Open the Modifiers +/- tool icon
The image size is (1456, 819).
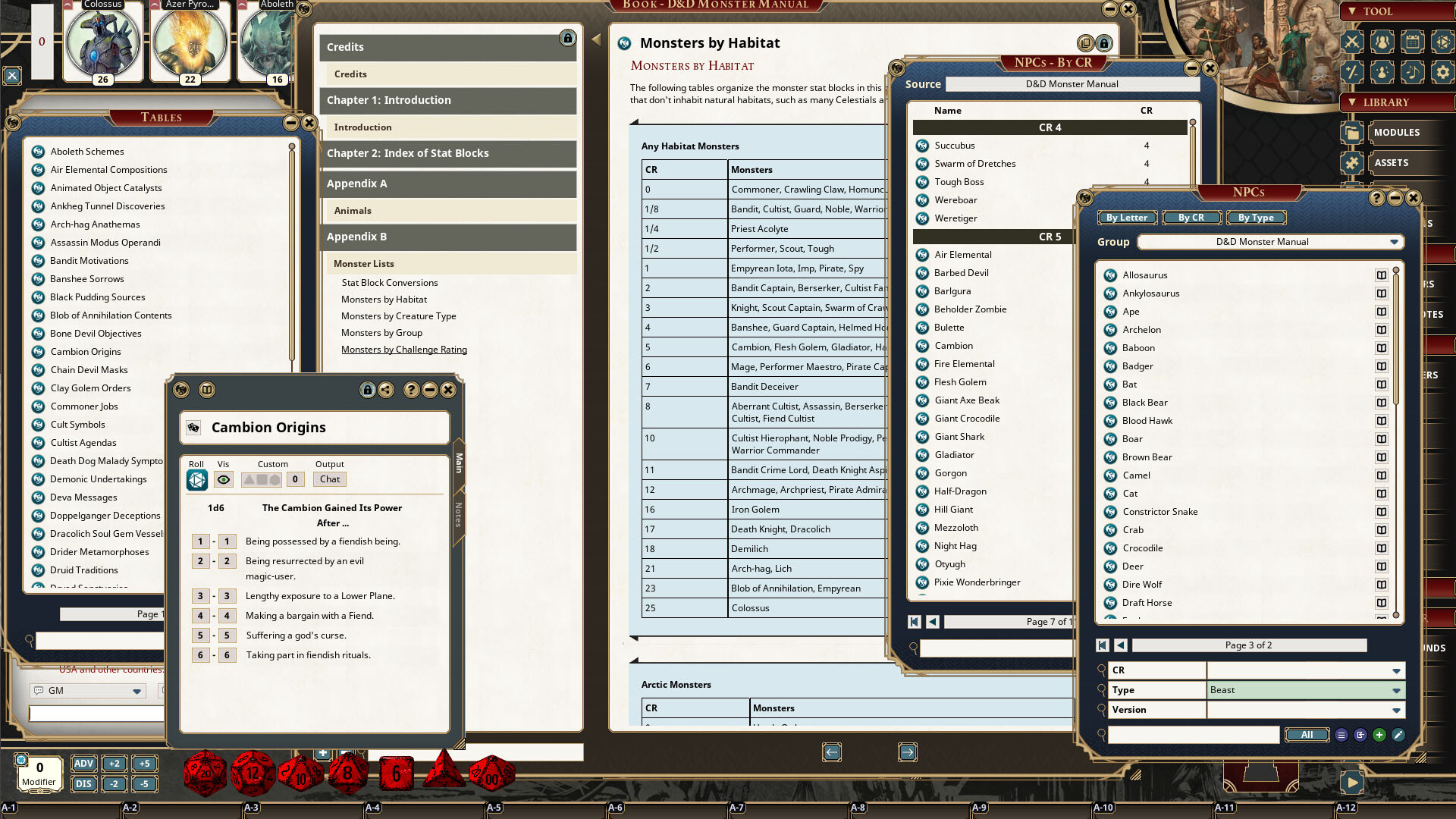click(1352, 73)
